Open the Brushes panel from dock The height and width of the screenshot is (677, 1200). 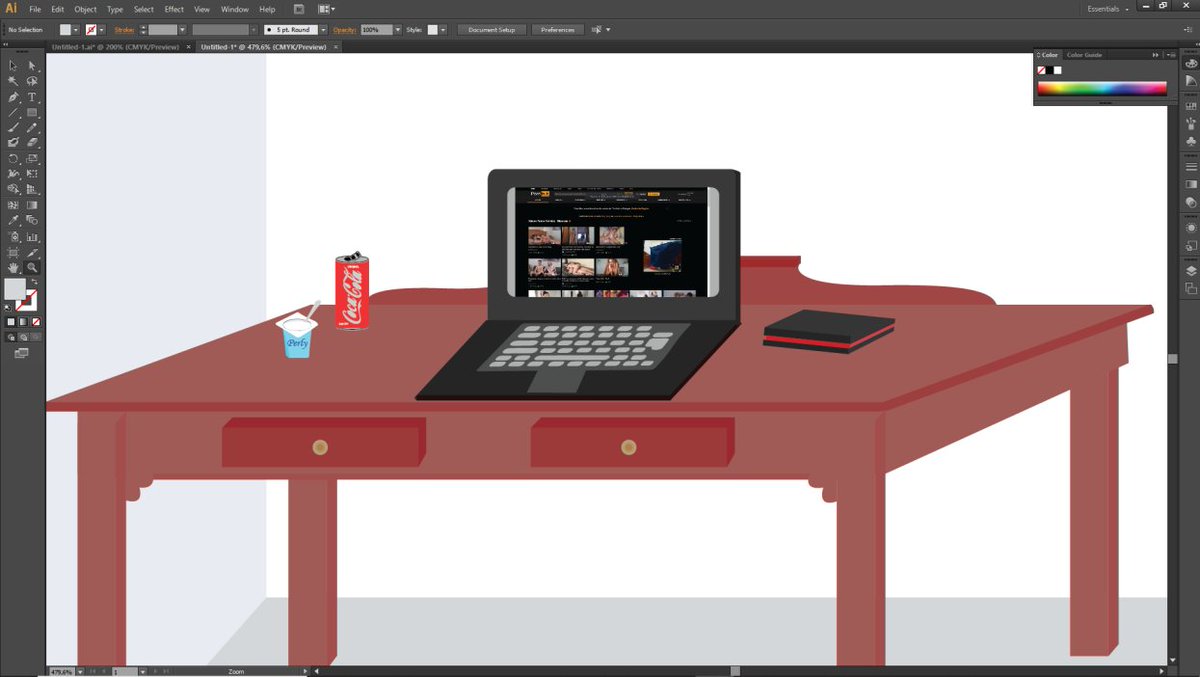pyautogui.click(x=1190, y=124)
